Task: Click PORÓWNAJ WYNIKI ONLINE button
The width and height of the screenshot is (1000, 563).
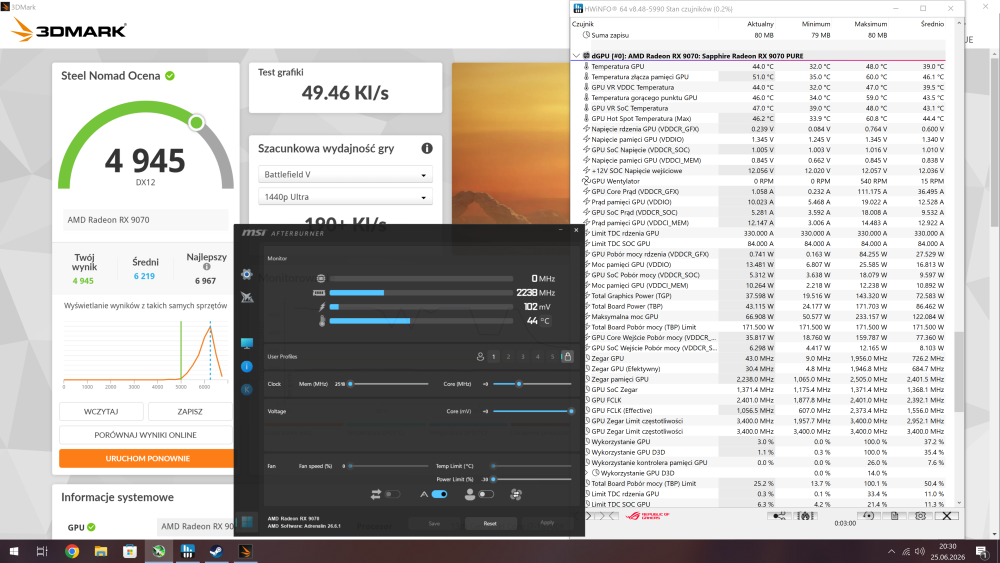Action: click(x=145, y=435)
